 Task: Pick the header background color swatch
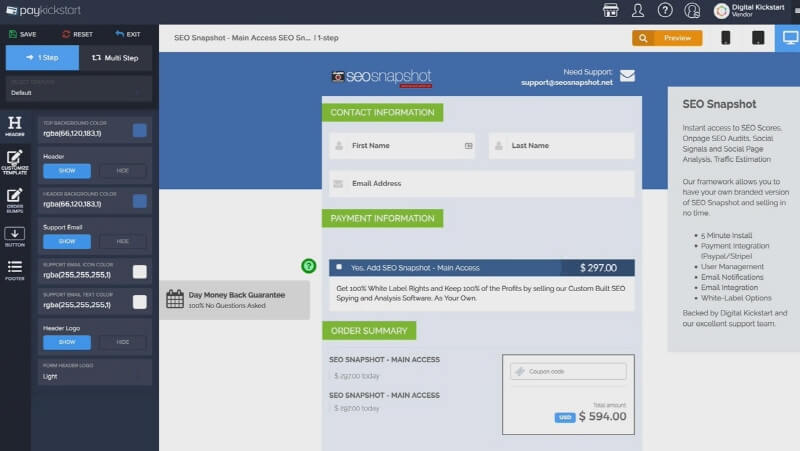[x=139, y=201]
